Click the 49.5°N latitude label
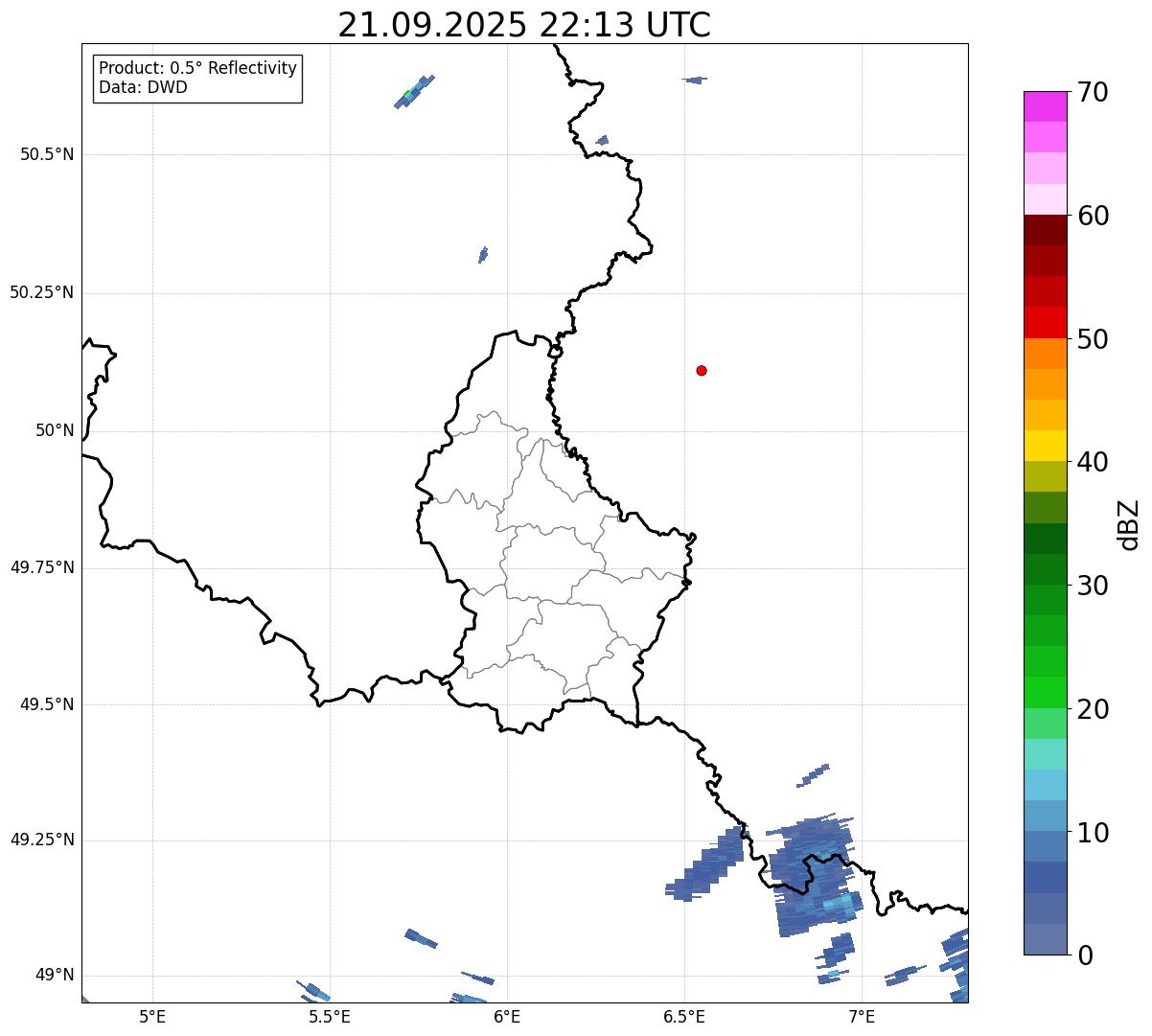Viewport: 1152px width, 1036px height. pos(47,704)
